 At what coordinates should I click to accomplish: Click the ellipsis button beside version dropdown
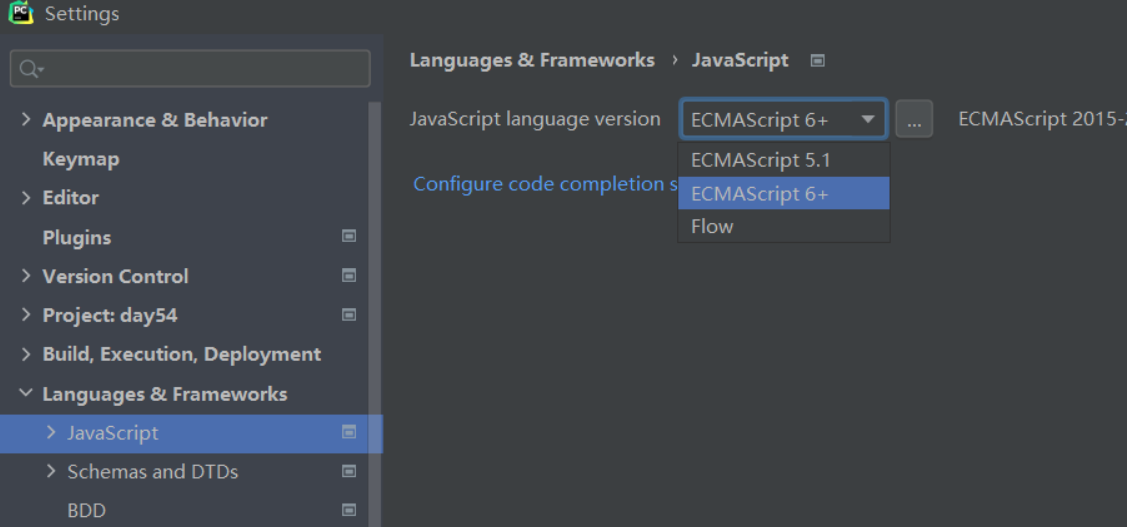pyautogui.click(x=914, y=120)
